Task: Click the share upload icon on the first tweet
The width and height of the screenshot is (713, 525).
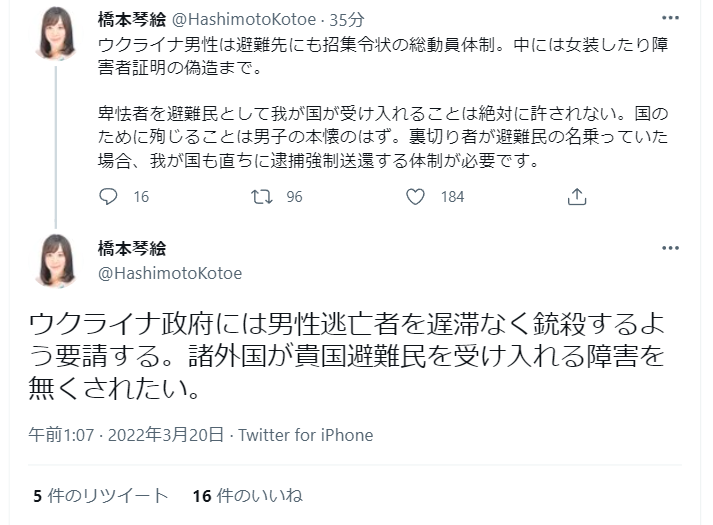Action: pyautogui.click(x=576, y=197)
